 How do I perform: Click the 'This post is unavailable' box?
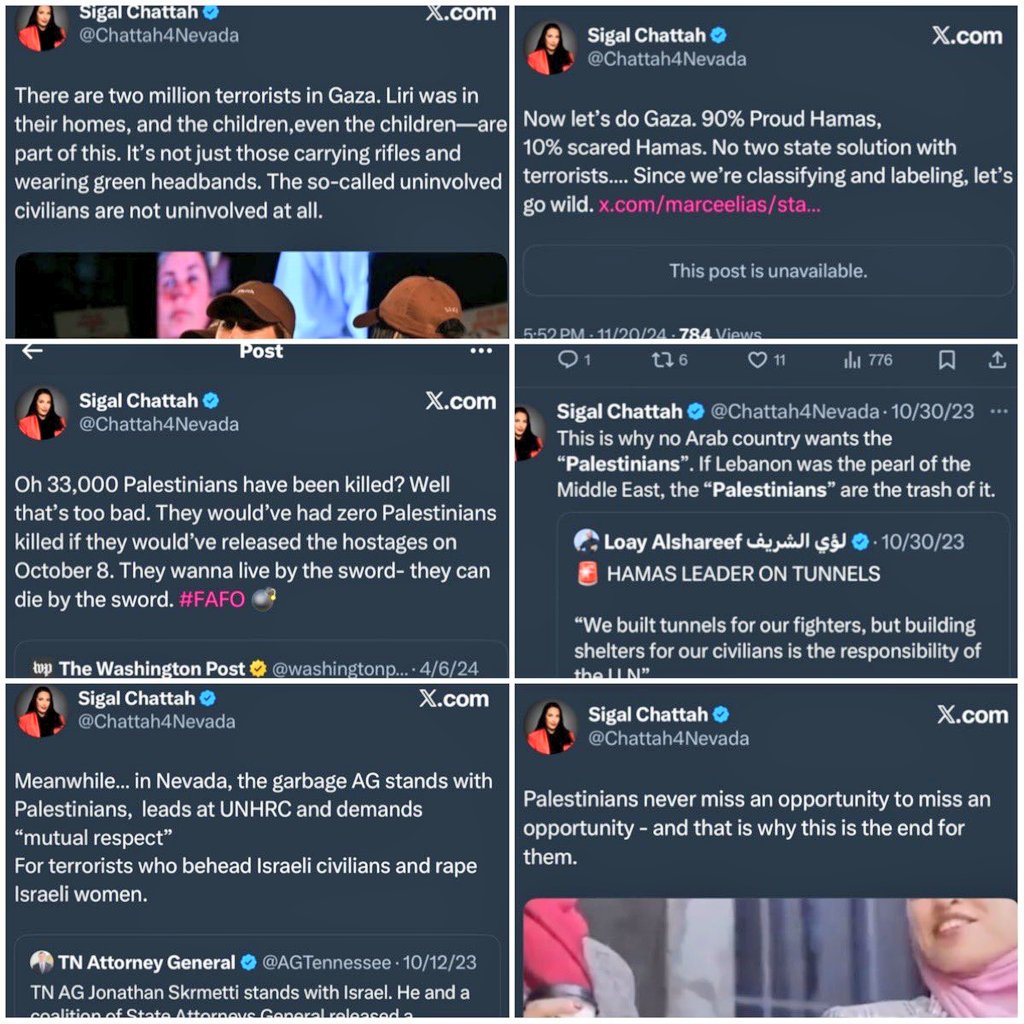point(768,270)
